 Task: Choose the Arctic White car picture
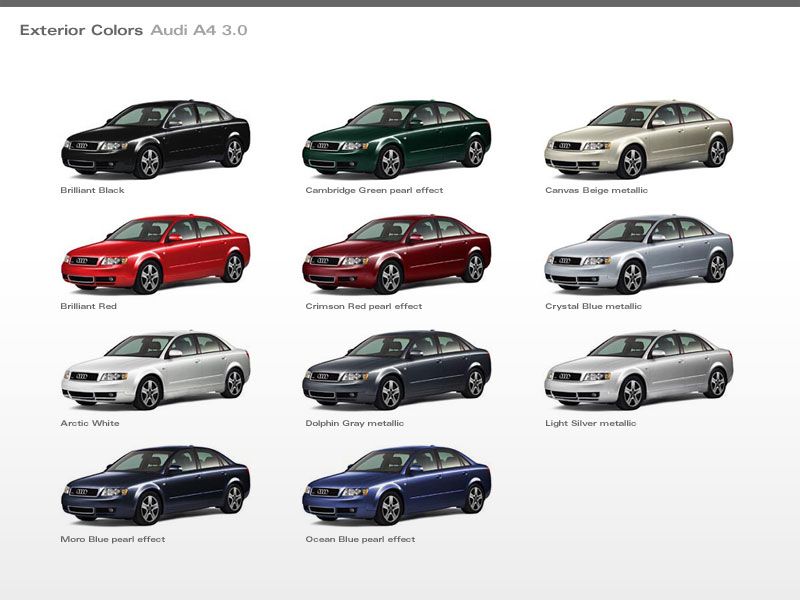[x=155, y=371]
